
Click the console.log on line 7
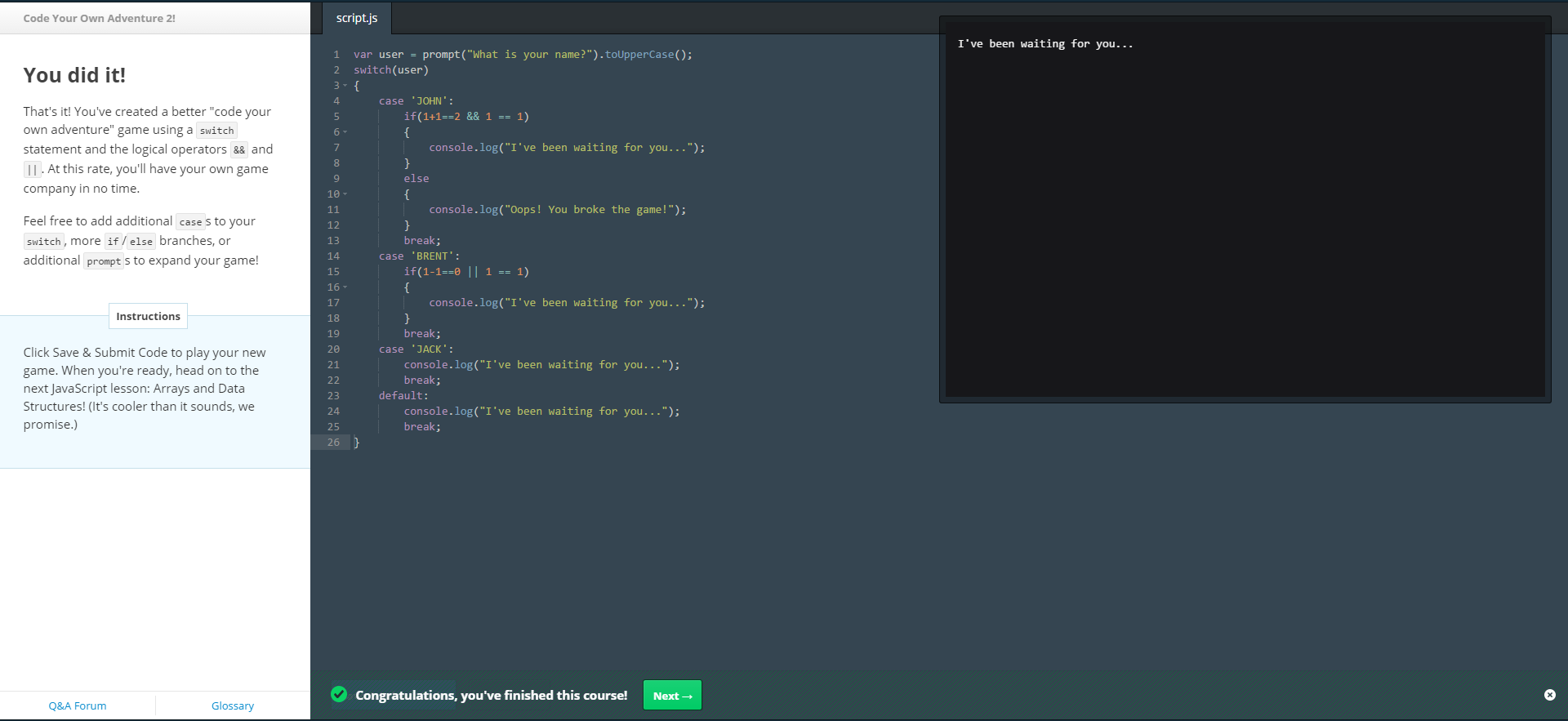(x=567, y=148)
